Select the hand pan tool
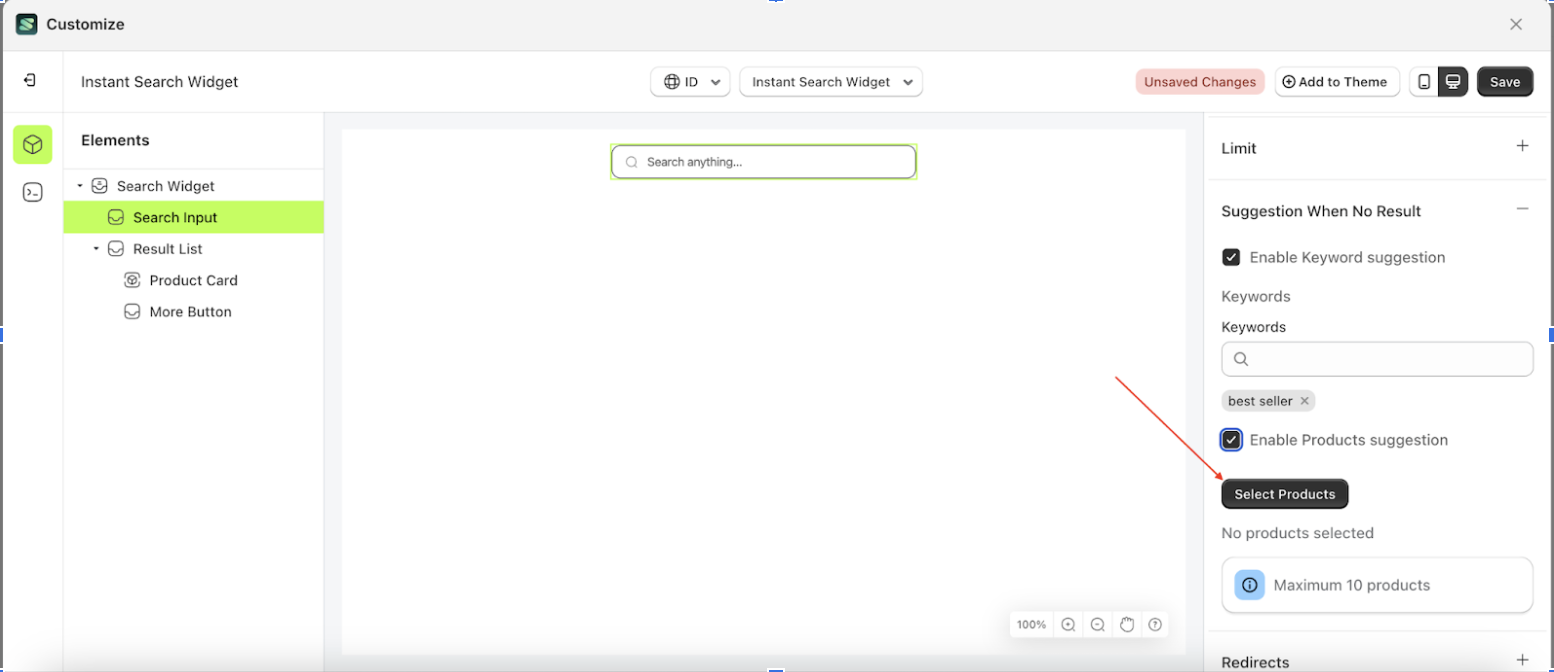This screenshot has width=1554, height=672. (x=1127, y=624)
